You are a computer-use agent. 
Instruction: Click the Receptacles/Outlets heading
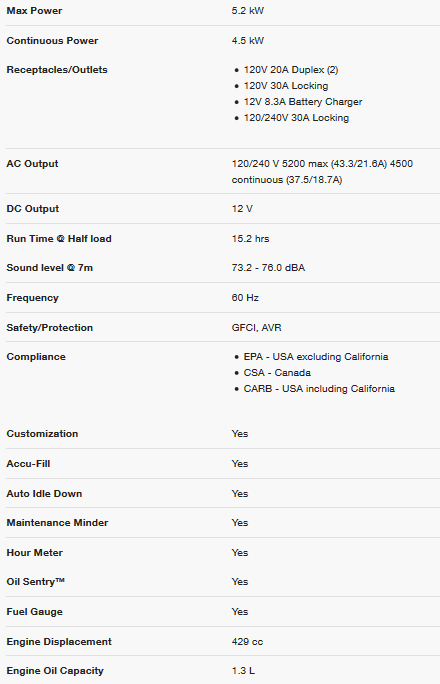coord(57,70)
